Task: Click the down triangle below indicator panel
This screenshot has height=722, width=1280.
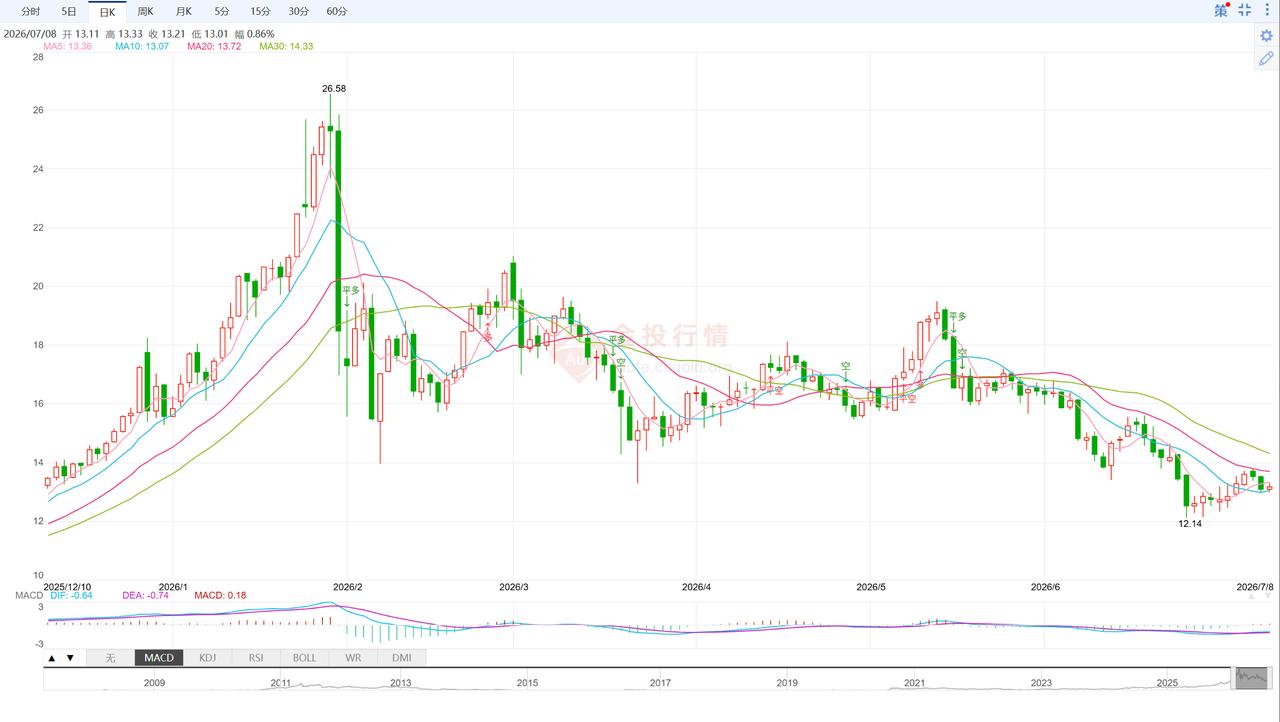Action: 70,658
